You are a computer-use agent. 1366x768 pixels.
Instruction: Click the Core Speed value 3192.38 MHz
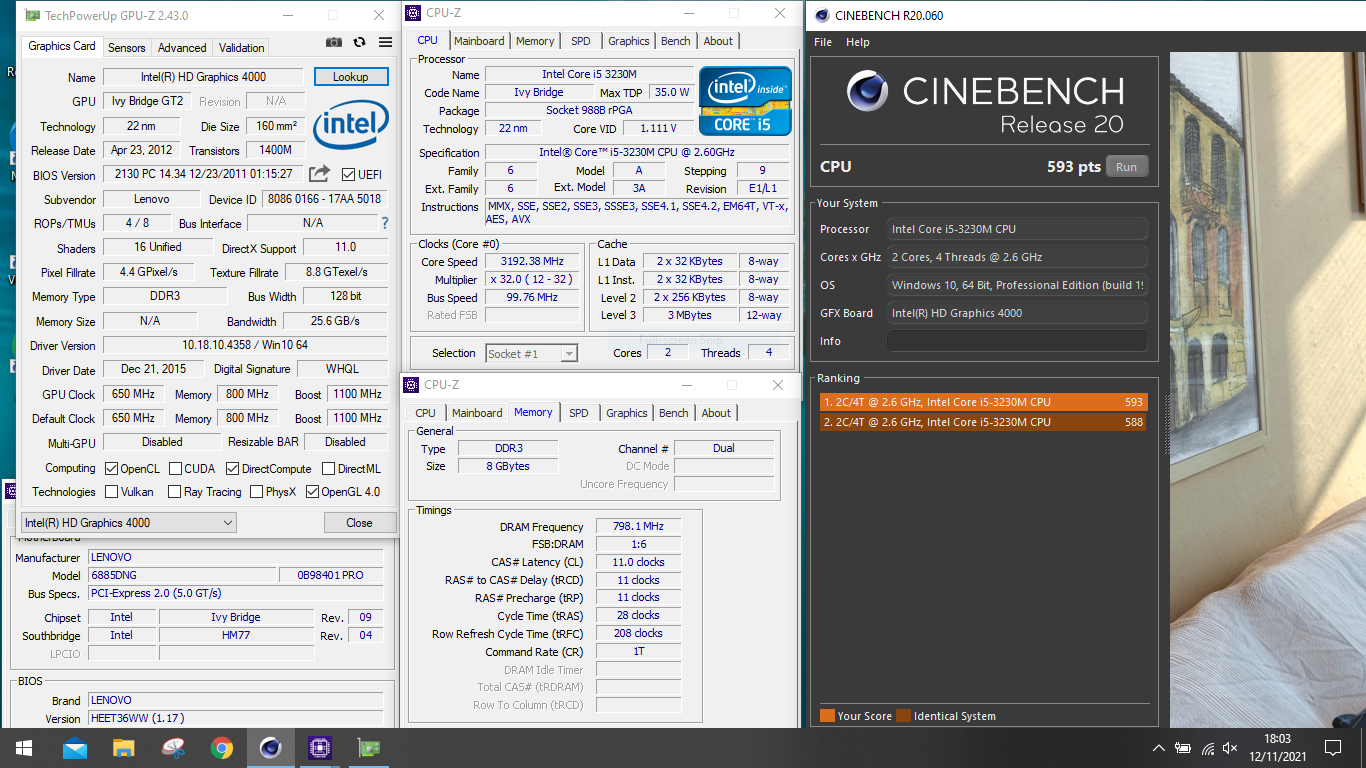[532, 261]
